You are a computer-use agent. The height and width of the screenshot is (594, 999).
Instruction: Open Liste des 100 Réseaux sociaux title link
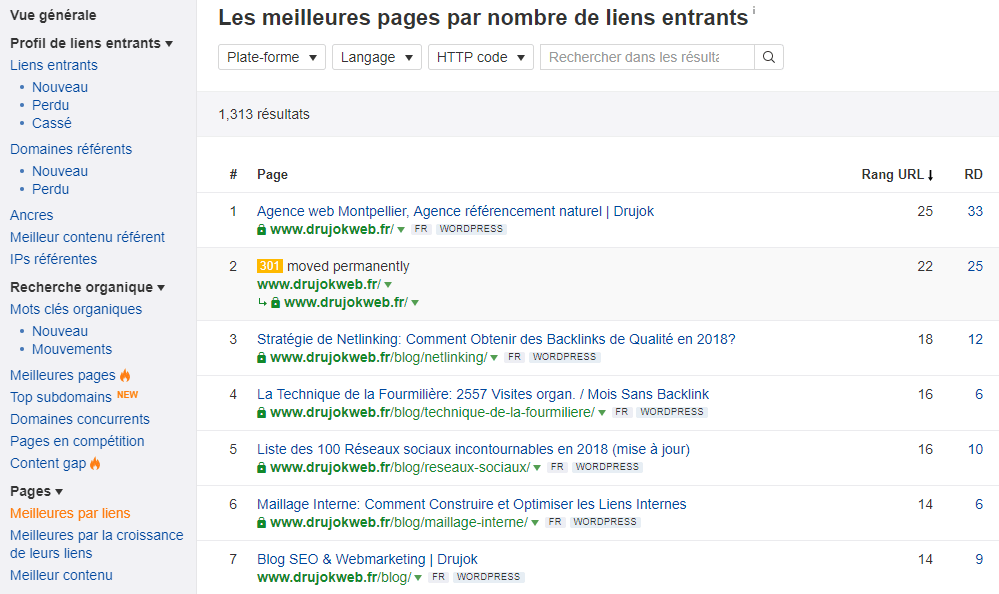(x=473, y=449)
